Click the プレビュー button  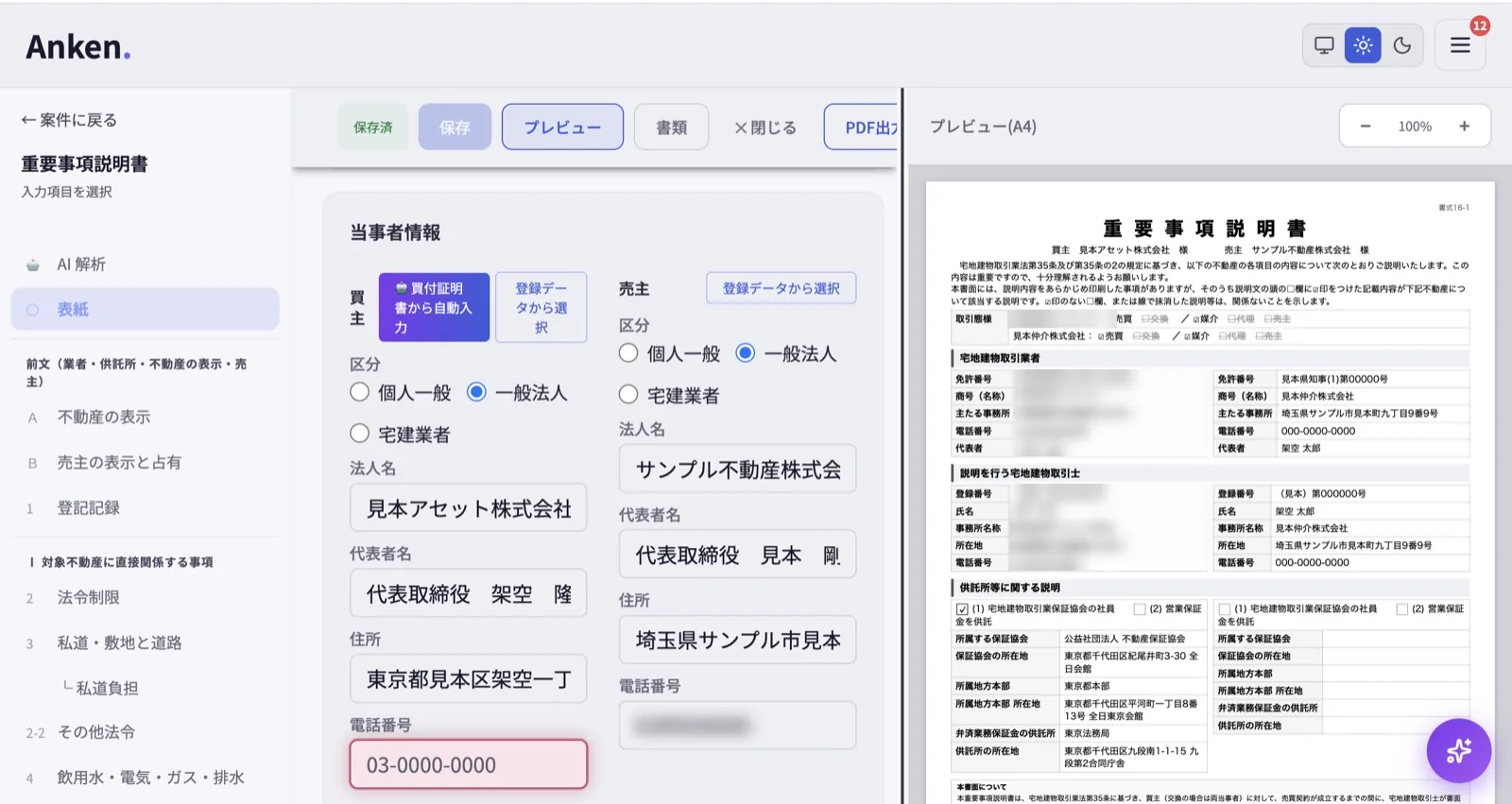562,127
